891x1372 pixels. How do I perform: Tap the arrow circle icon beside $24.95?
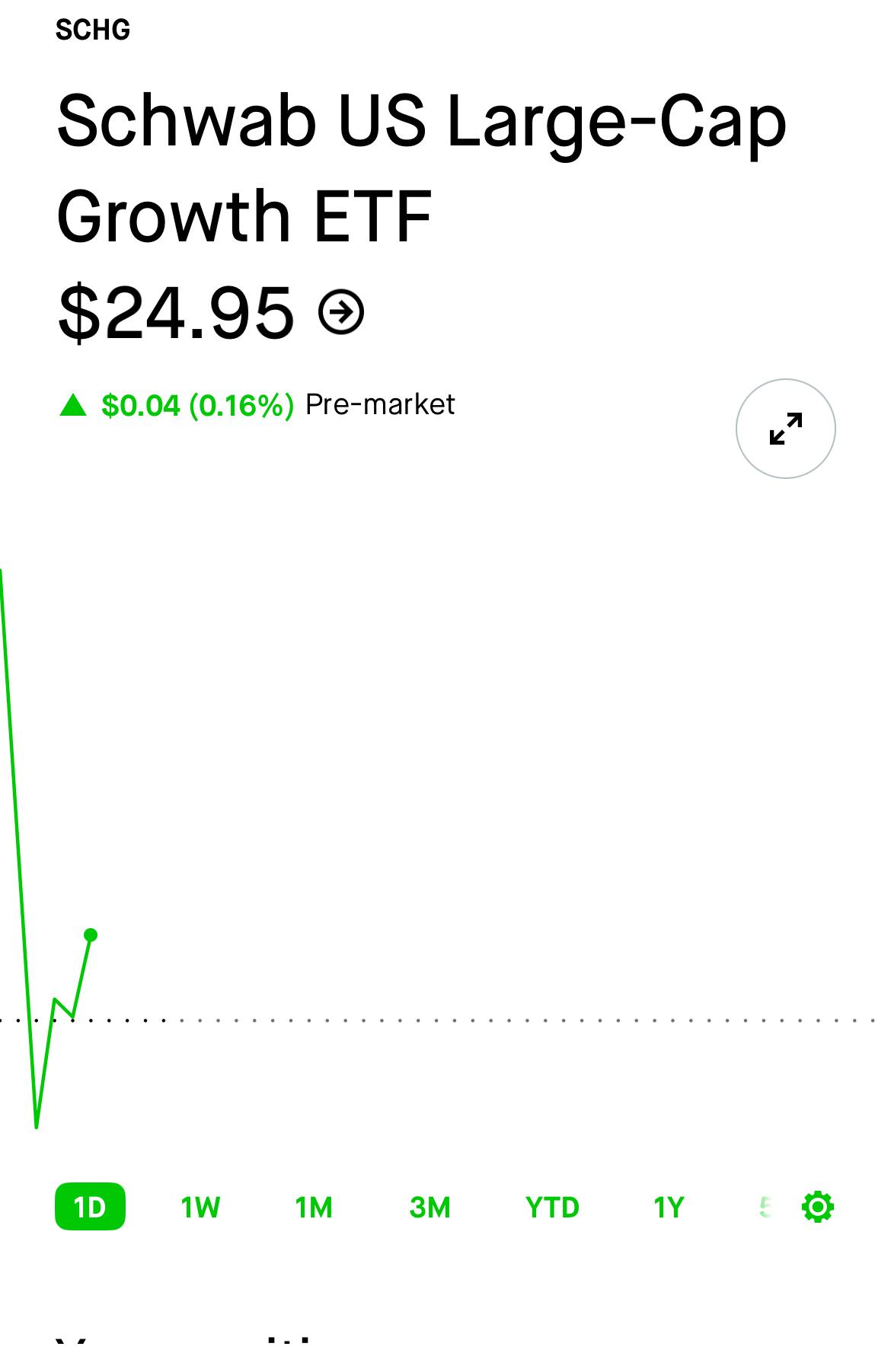point(341,311)
